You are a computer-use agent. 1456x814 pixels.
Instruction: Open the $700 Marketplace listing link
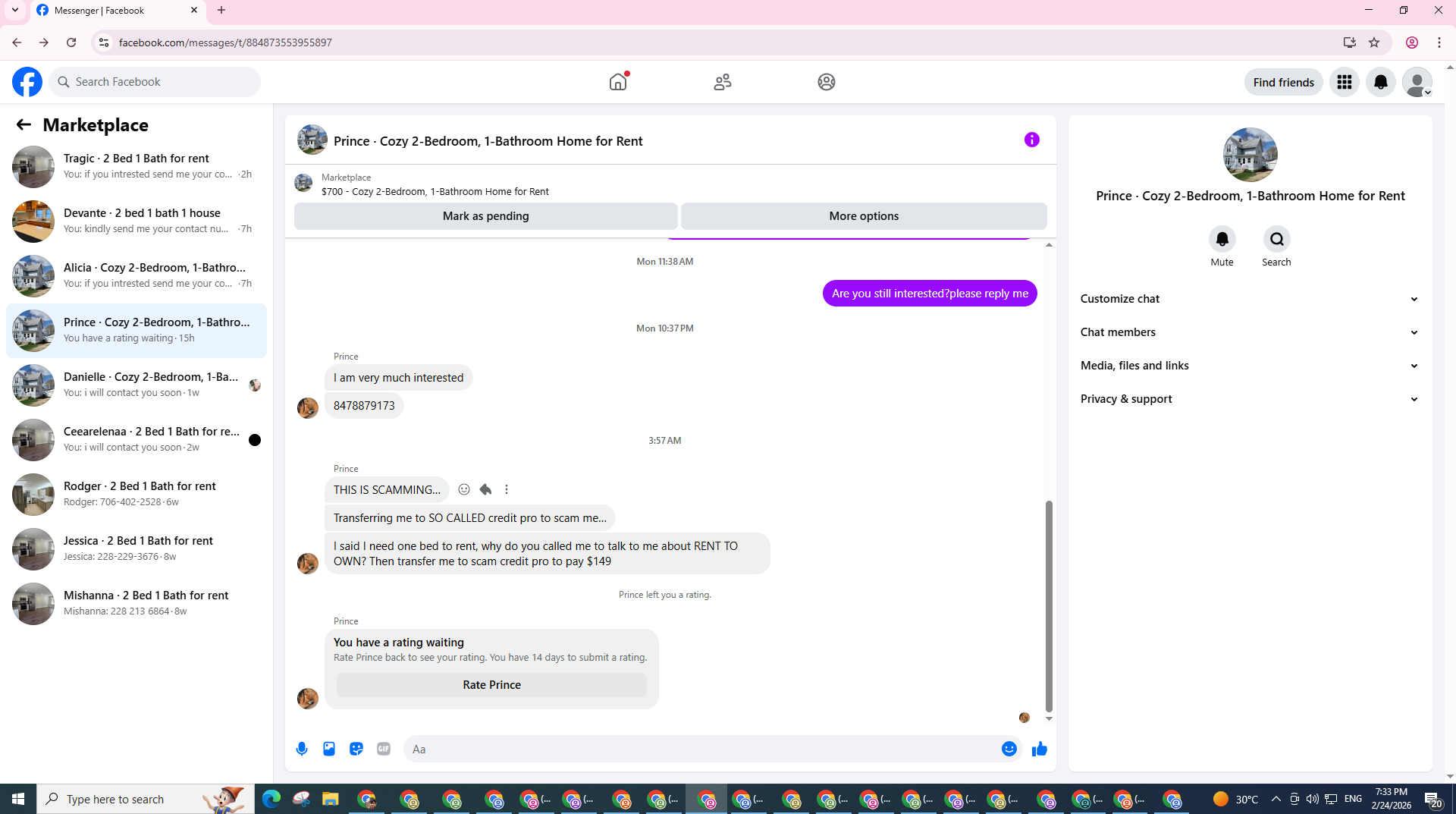pyautogui.click(x=435, y=191)
